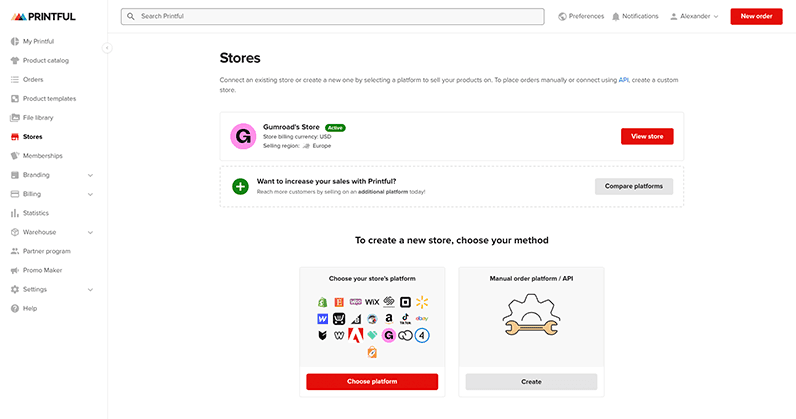The height and width of the screenshot is (419, 796).
Task: Open the API link in description
Action: click(623, 80)
